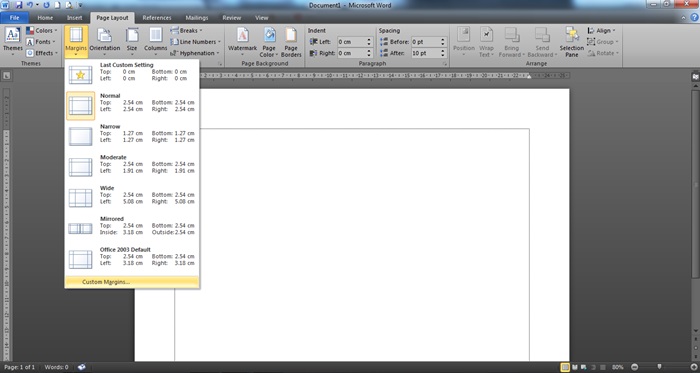Open the Orientation options

click(105, 41)
